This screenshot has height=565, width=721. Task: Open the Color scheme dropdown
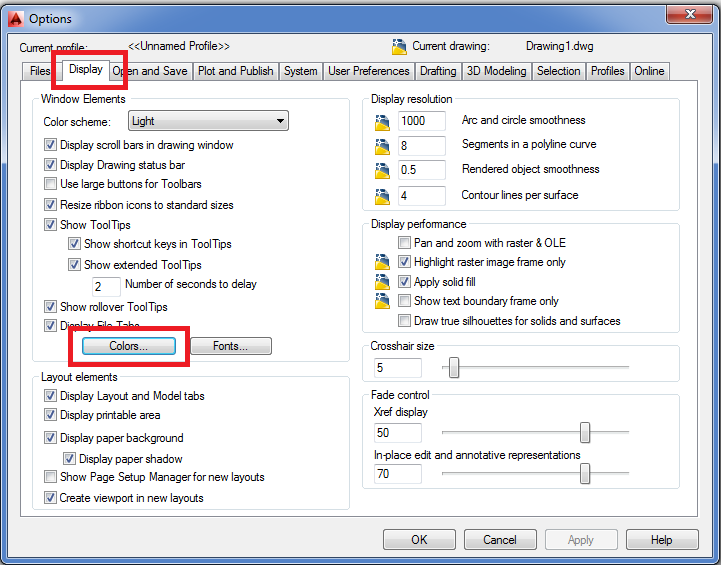(208, 121)
